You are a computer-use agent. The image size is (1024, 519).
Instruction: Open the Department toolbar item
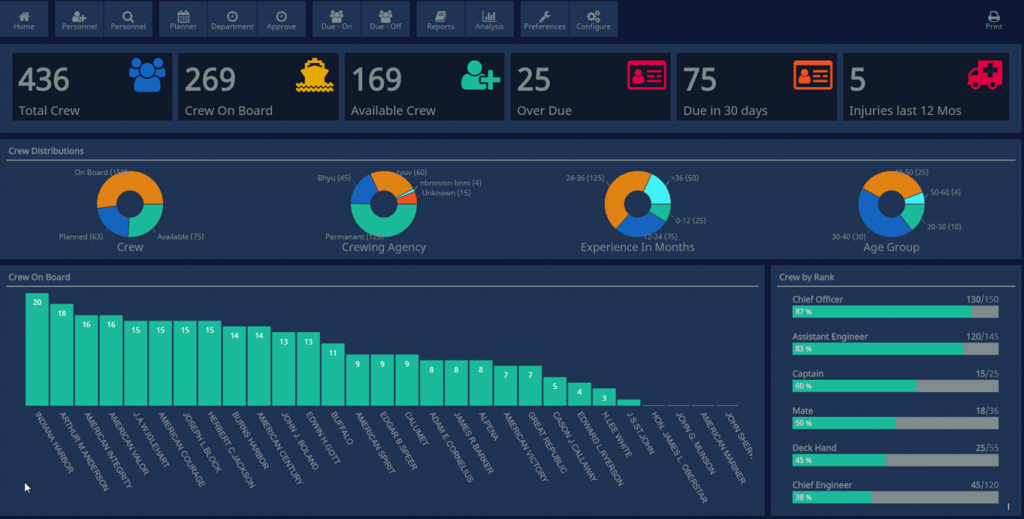click(232, 19)
